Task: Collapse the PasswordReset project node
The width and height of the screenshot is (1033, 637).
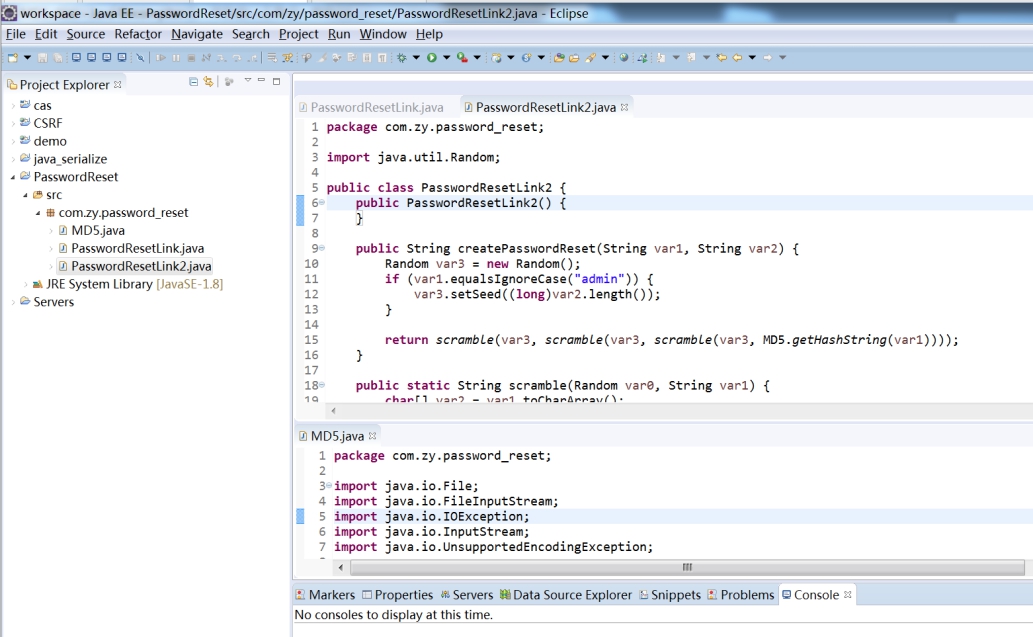Action: click(x=13, y=177)
